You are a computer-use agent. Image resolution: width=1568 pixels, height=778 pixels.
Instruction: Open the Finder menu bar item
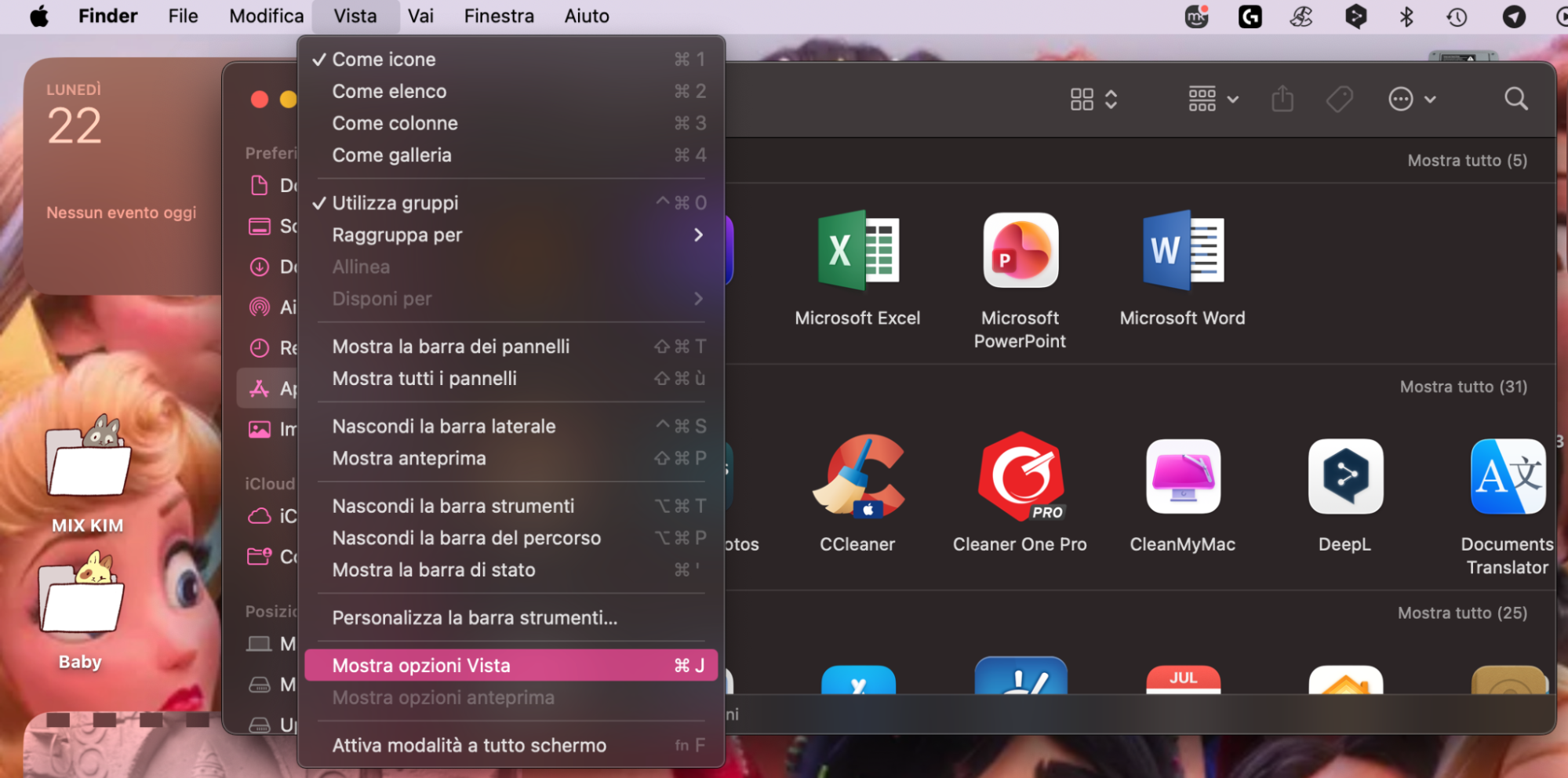coord(107,16)
